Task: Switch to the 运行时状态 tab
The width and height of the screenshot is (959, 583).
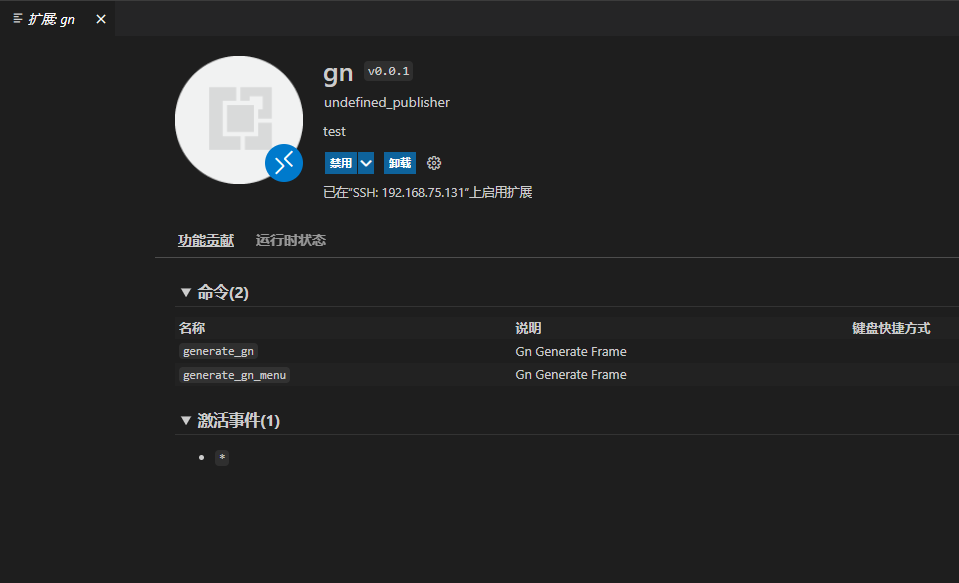Action: [291, 240]
